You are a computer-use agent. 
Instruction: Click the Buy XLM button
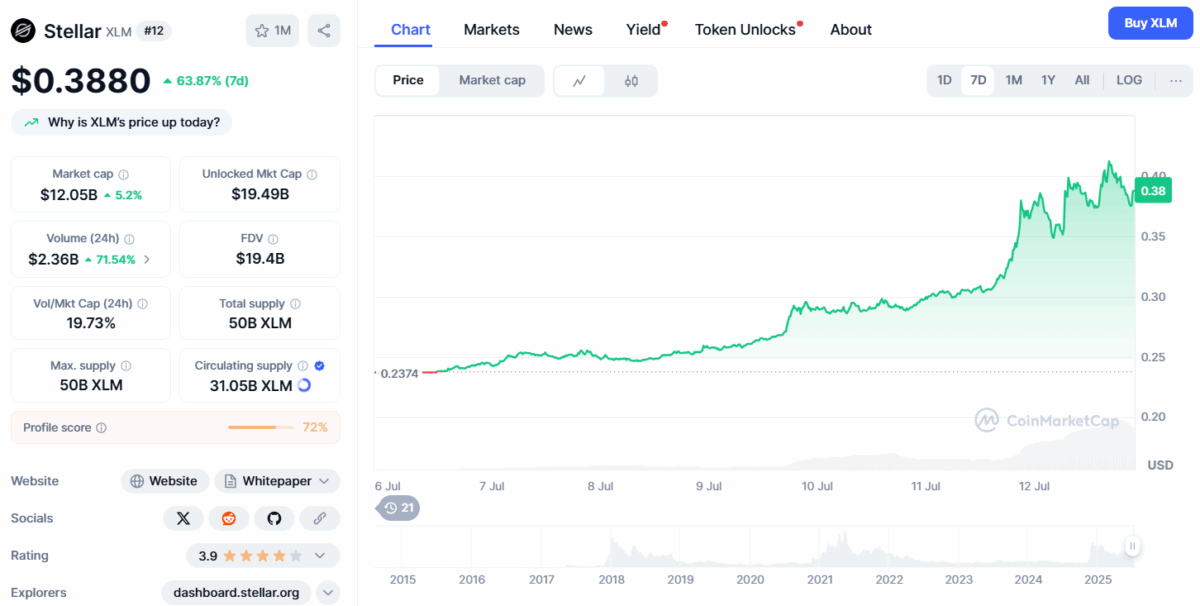(1150, 23)
